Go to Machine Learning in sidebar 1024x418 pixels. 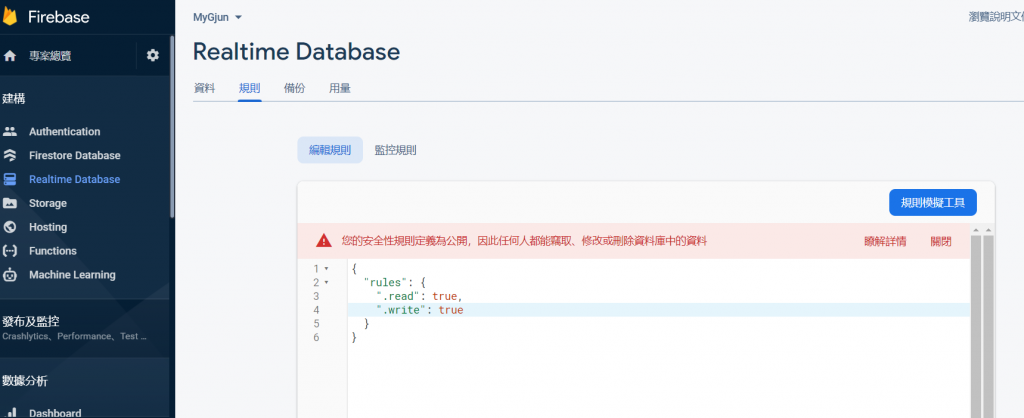point(72,275)
